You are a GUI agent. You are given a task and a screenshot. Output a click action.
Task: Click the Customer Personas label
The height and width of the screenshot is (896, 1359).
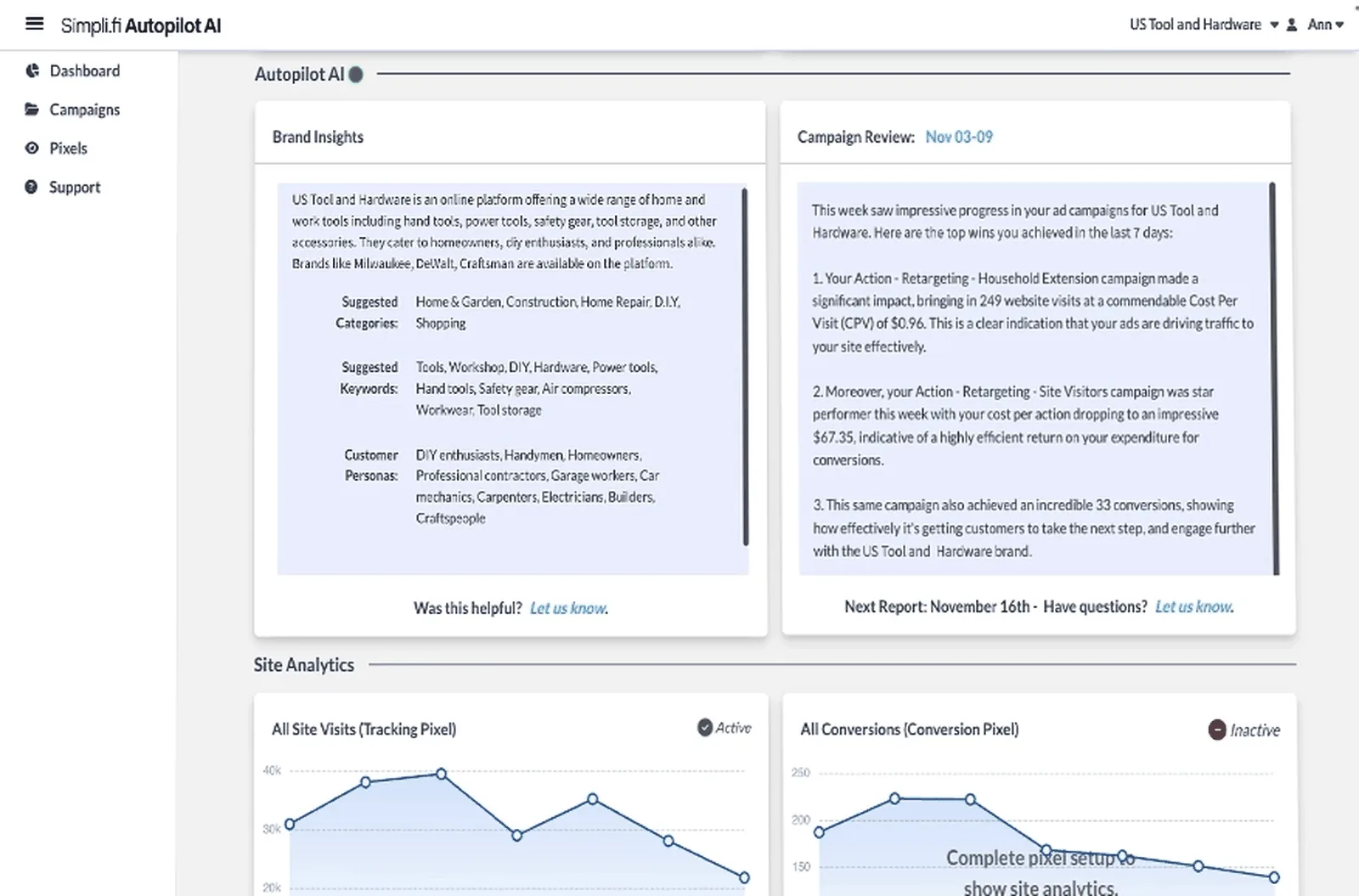coord(371,465)
